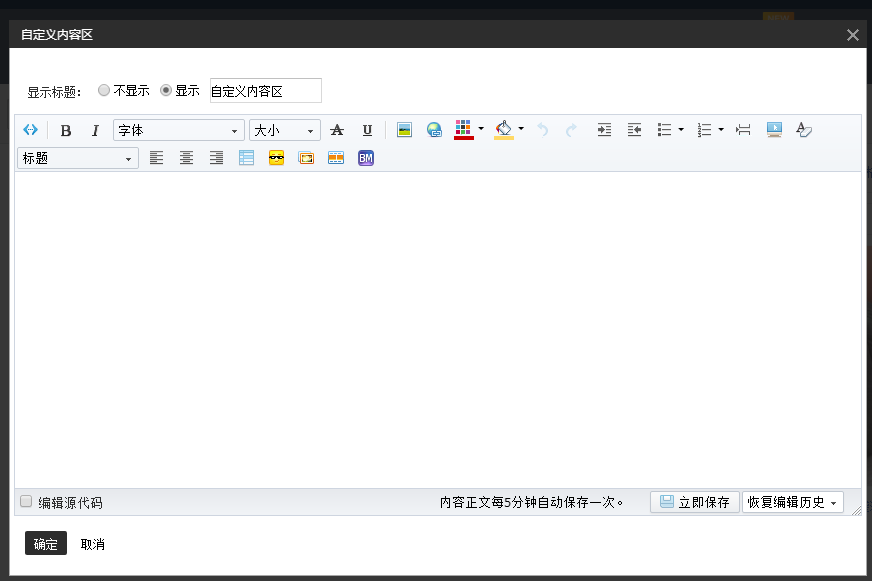Open the 字体 font dropdown
Image resolution: width=872 pixels, height=581 pixels.
(x=179, y=130)
